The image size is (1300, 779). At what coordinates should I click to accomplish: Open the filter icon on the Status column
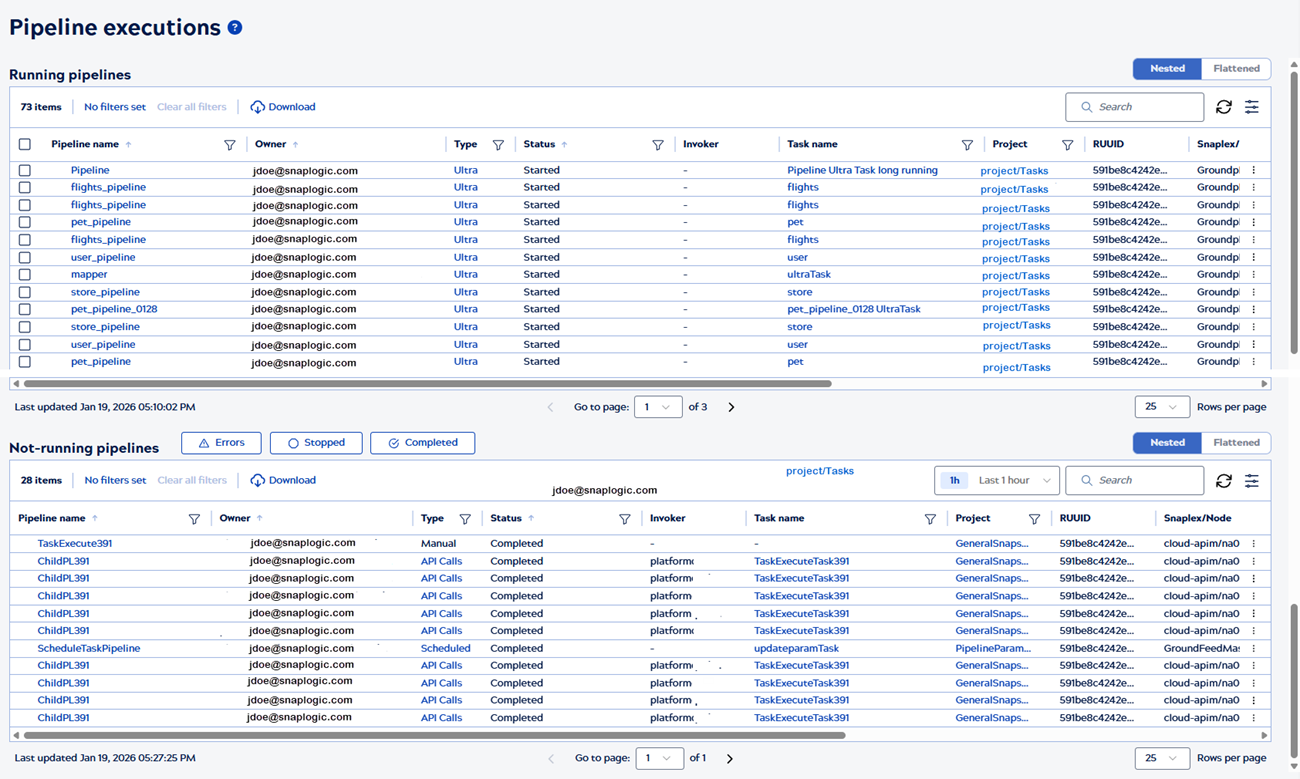658,144
